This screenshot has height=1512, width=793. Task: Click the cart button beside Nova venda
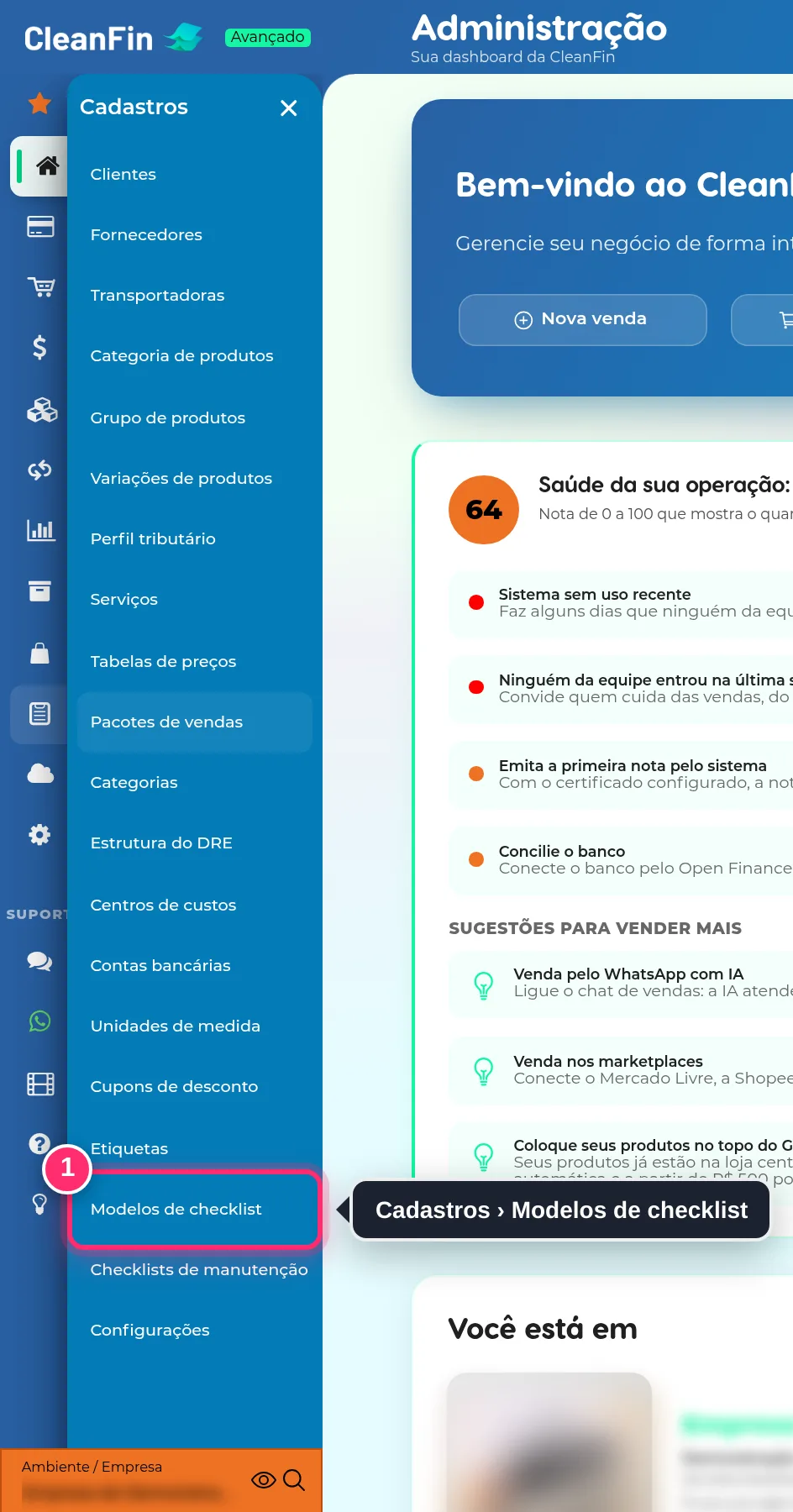click(763, 319)
